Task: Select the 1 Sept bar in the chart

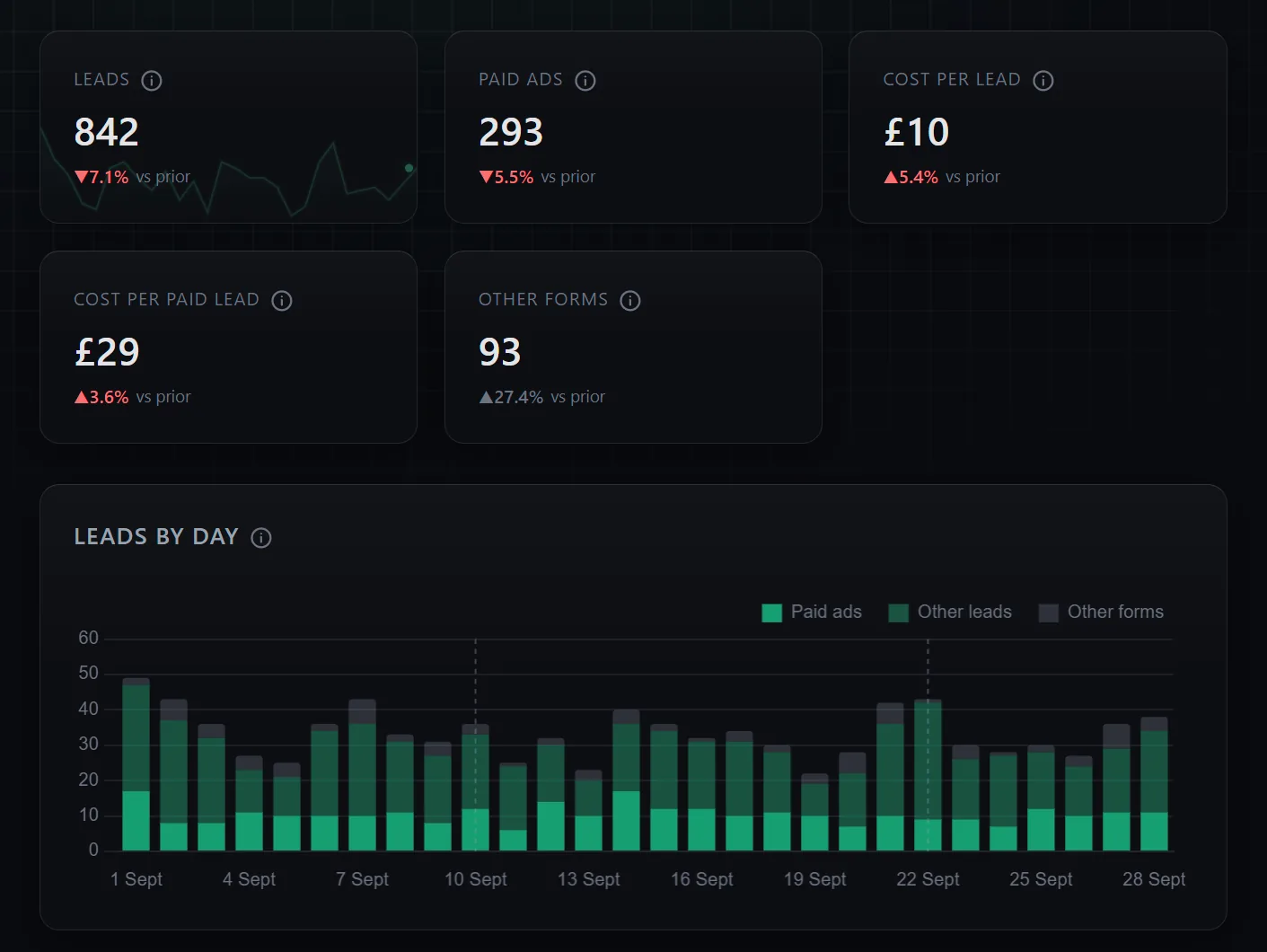Action: point(136,764)
